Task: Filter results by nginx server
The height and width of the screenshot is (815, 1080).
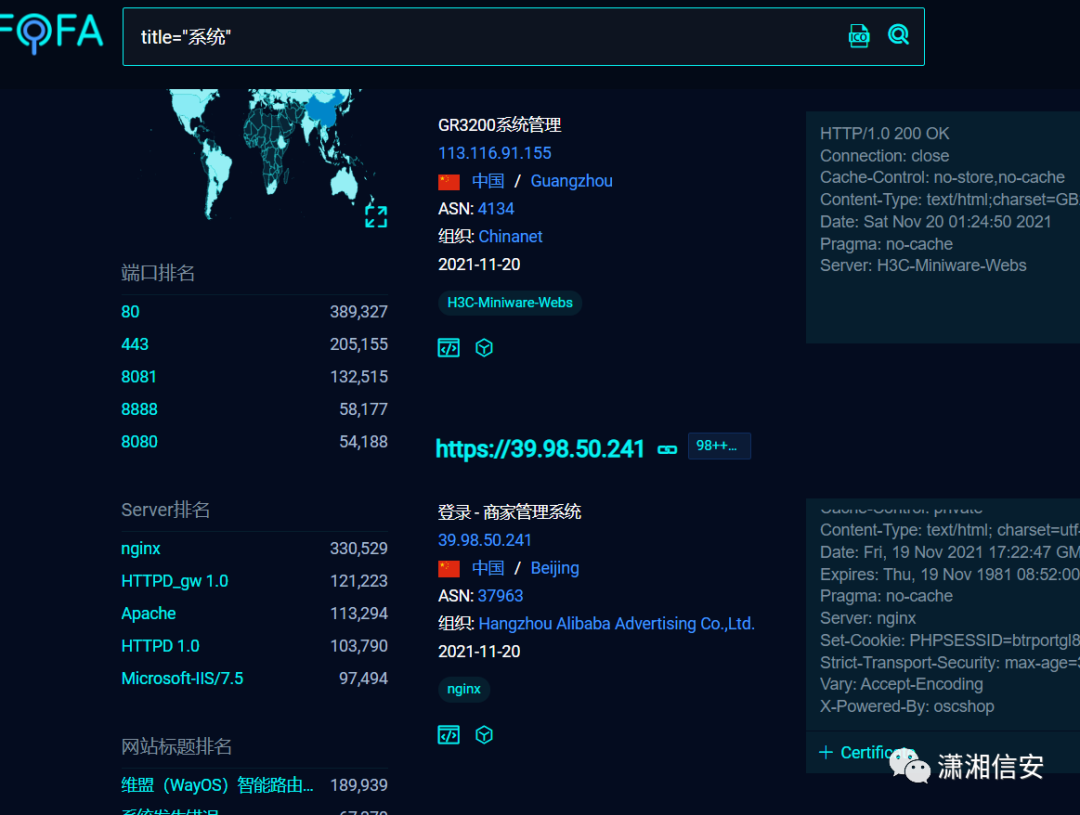Action: 141,549
